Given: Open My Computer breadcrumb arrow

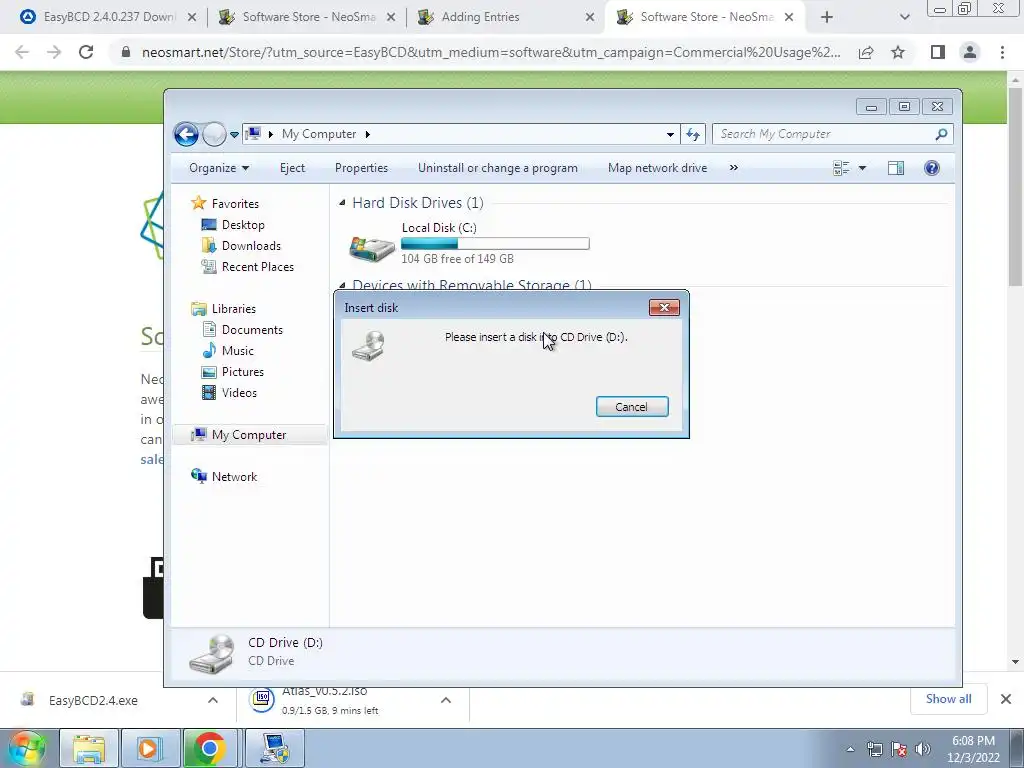Looking at the screenshot, I should [x=368, y=134].
